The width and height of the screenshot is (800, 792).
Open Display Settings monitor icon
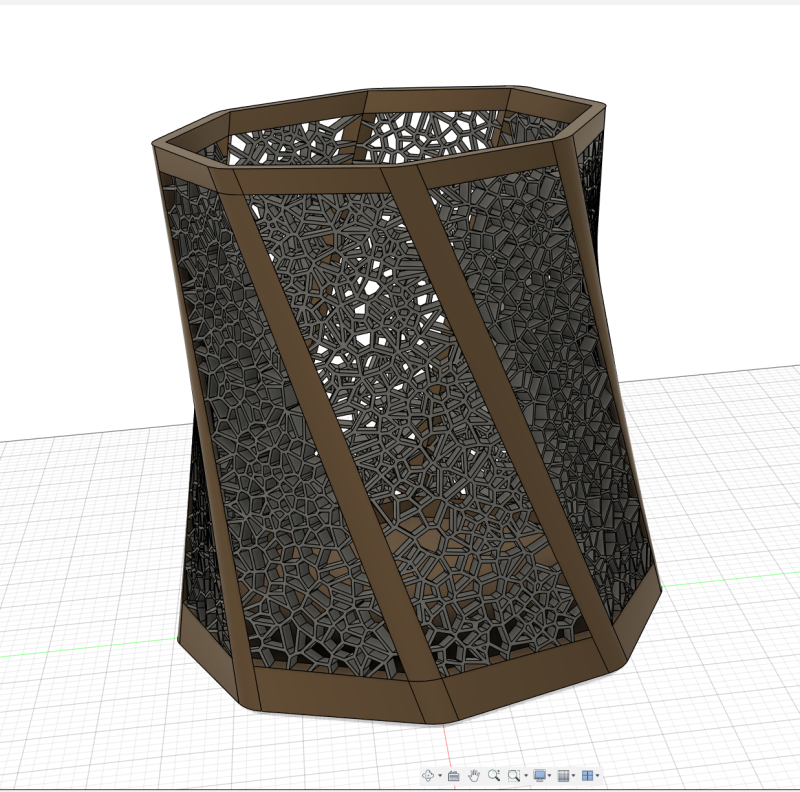point(539,776)
